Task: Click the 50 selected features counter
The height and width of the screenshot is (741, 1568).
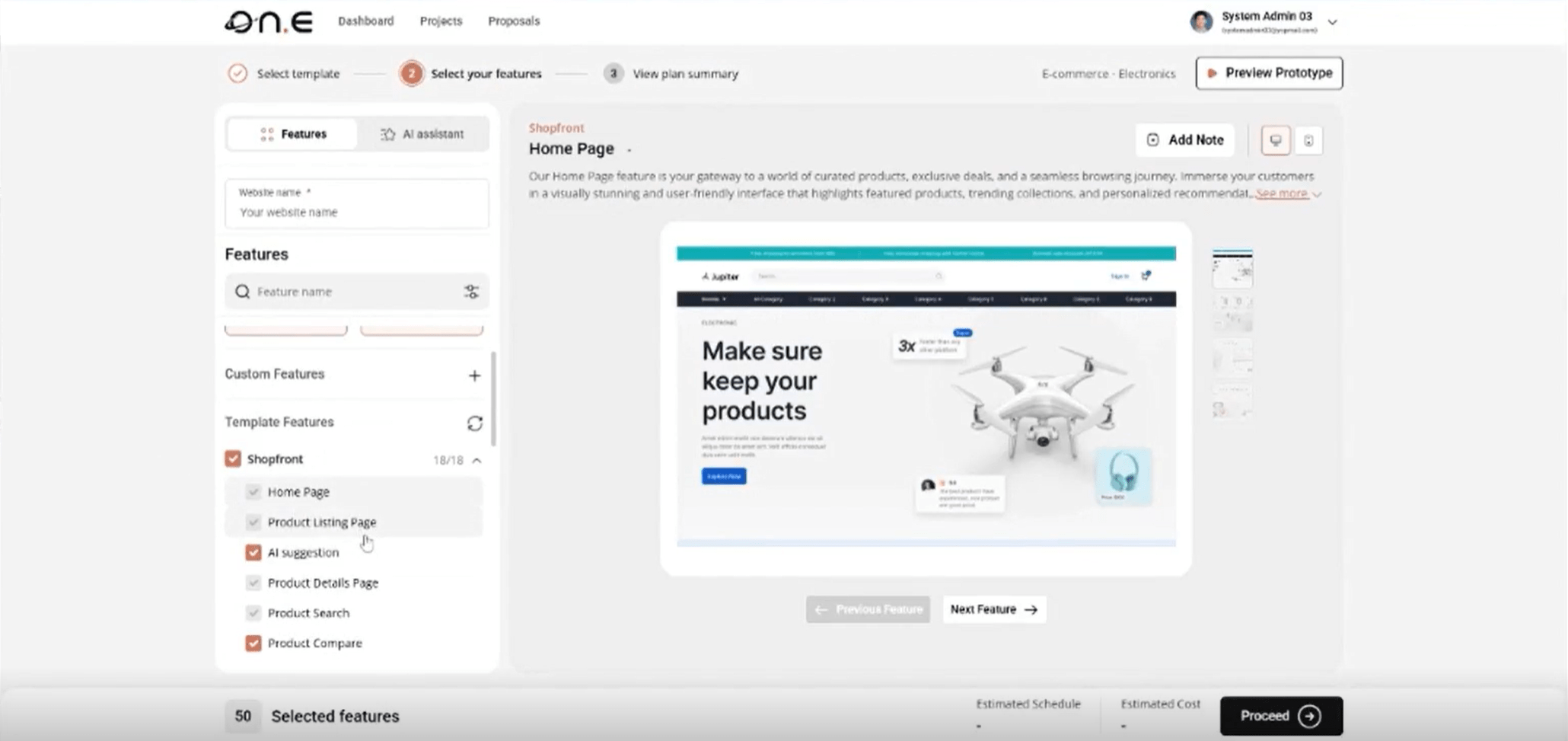Action: pyautogui.click(x=243, y=717)
